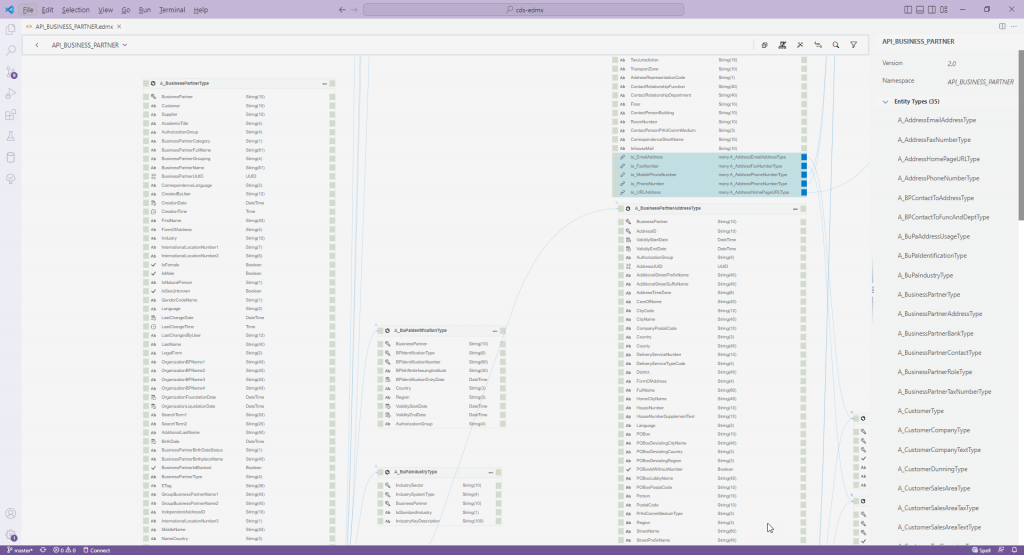Open errors and warnings count in status bar
Screen dimensions: 1024x555
[x=64, y=550]
